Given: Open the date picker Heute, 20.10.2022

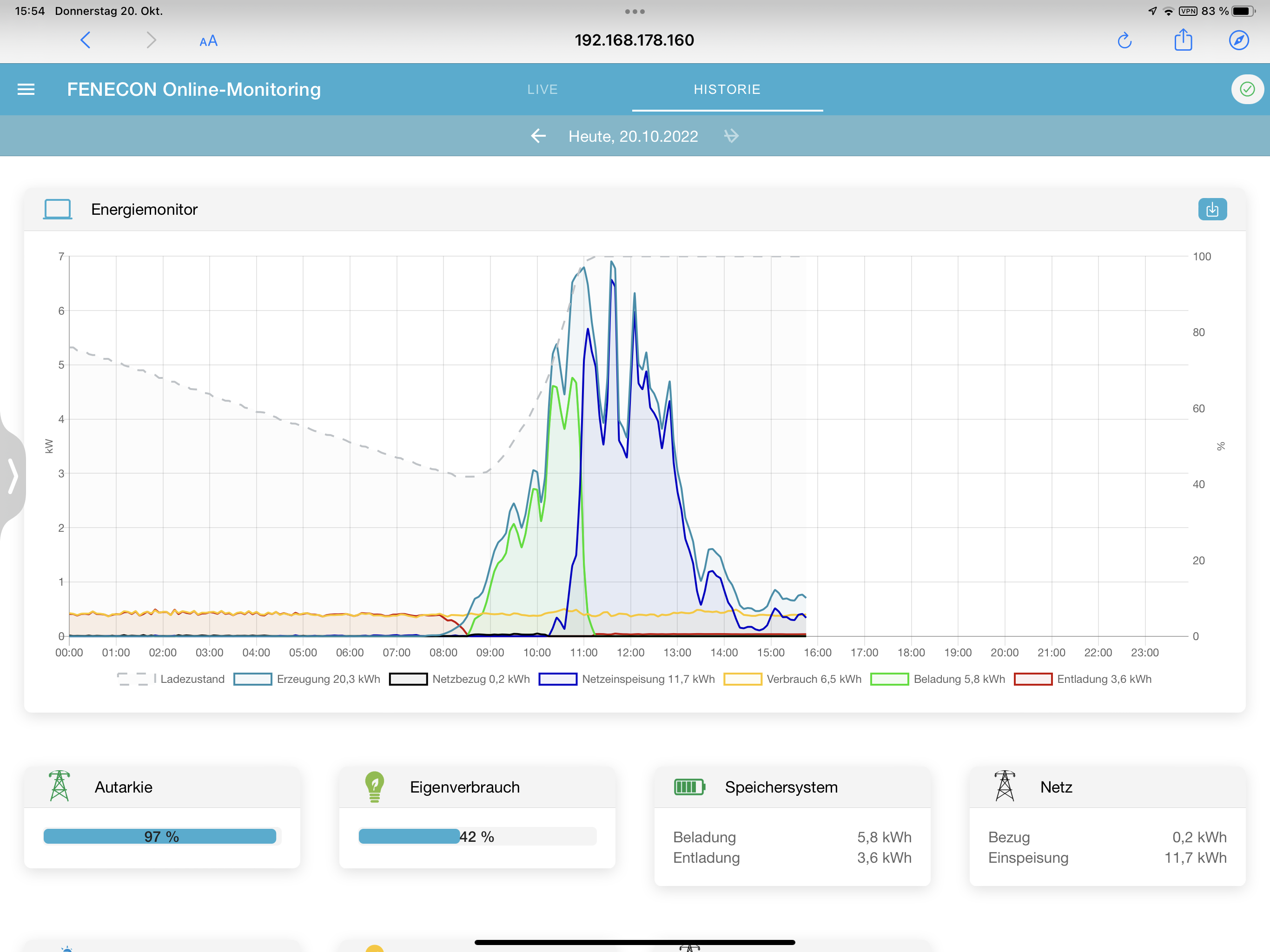Looking at the screenshot, I should [633, 137].
